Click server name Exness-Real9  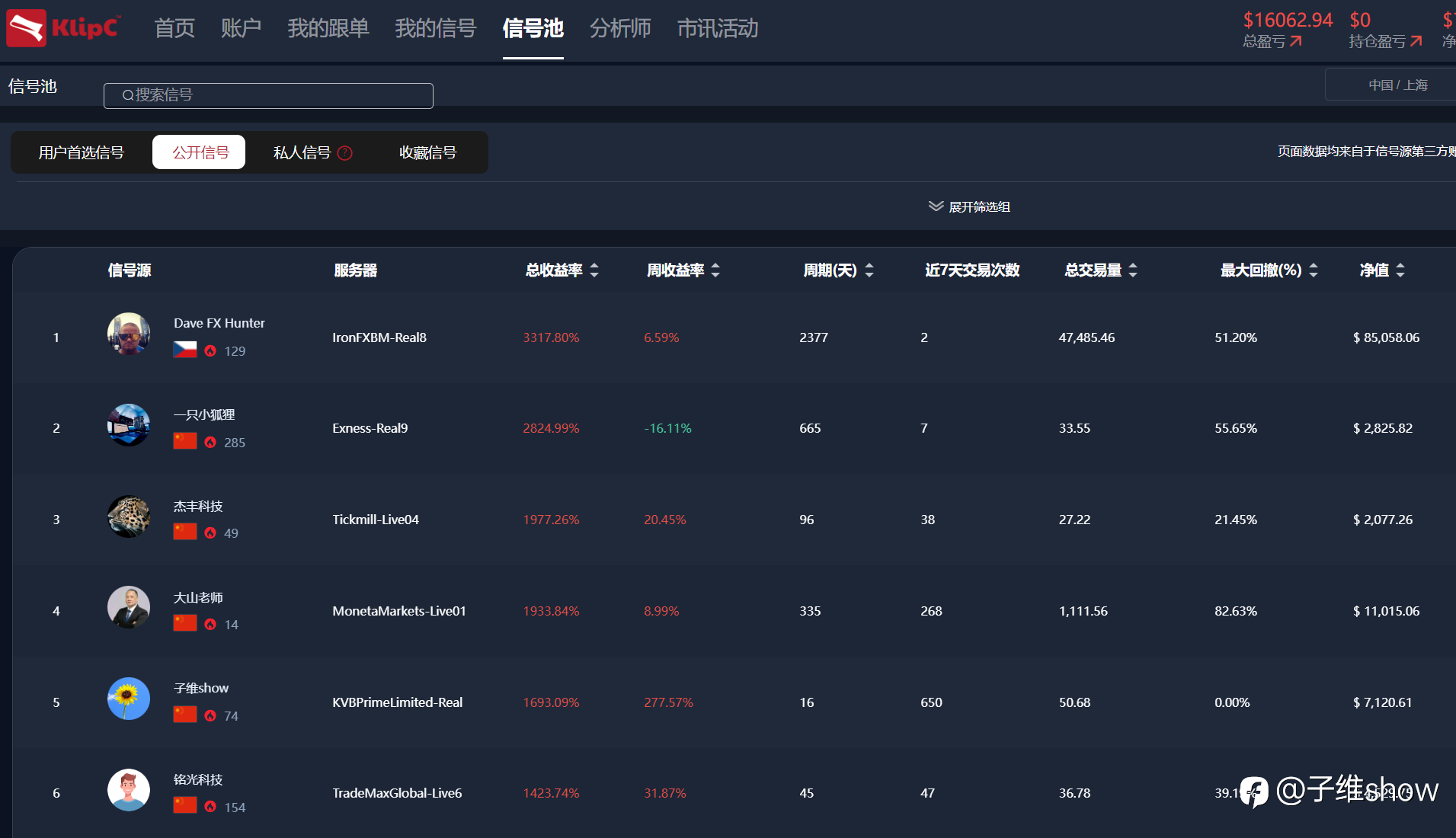[x=370, y=428]
